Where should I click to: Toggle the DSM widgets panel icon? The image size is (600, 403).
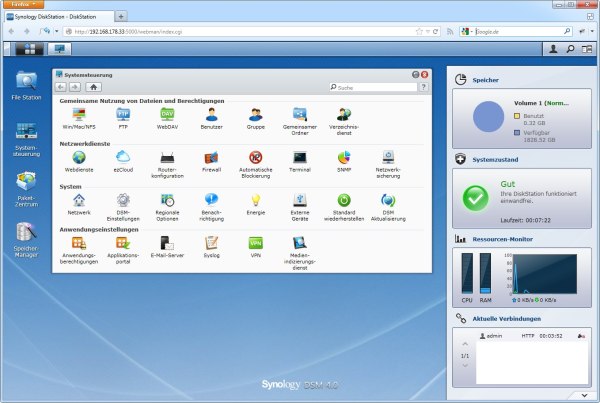point(587,49)
